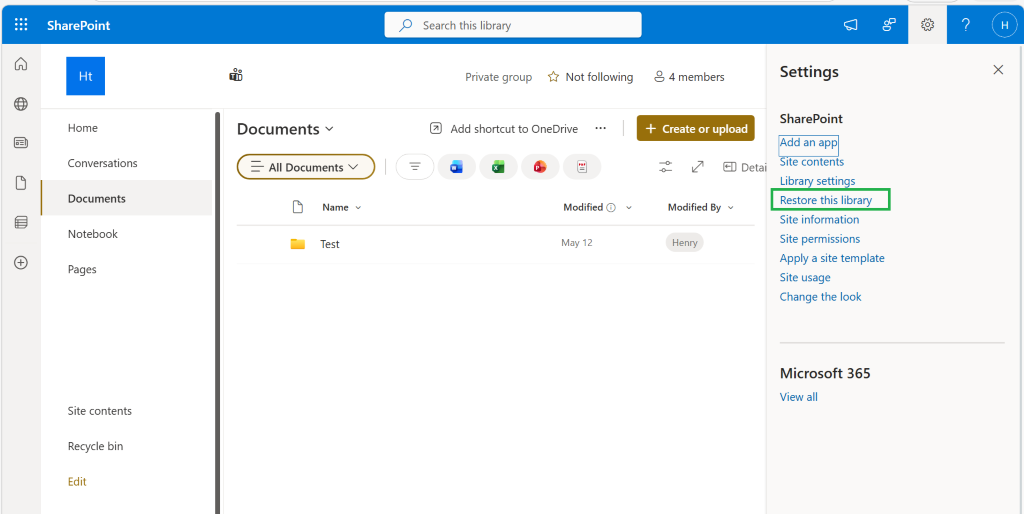Filter by PDF files icon
Viewport: 1024px width, 514px height.
582,167
